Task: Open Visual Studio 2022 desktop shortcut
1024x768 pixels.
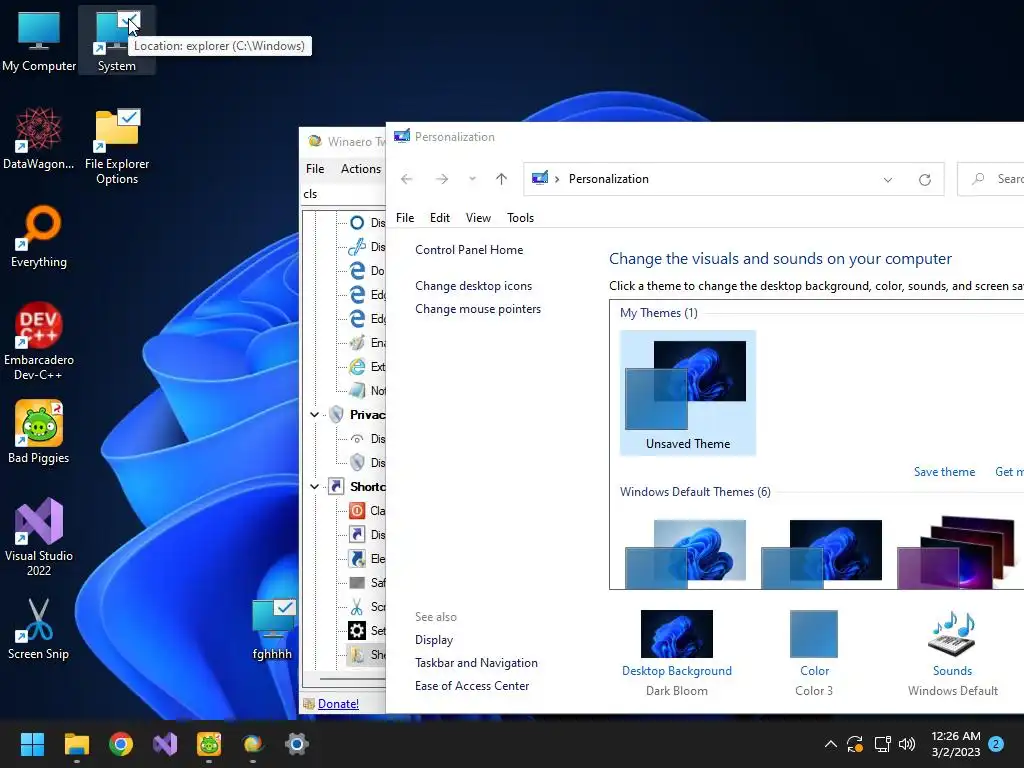Action: pos(39,537)
